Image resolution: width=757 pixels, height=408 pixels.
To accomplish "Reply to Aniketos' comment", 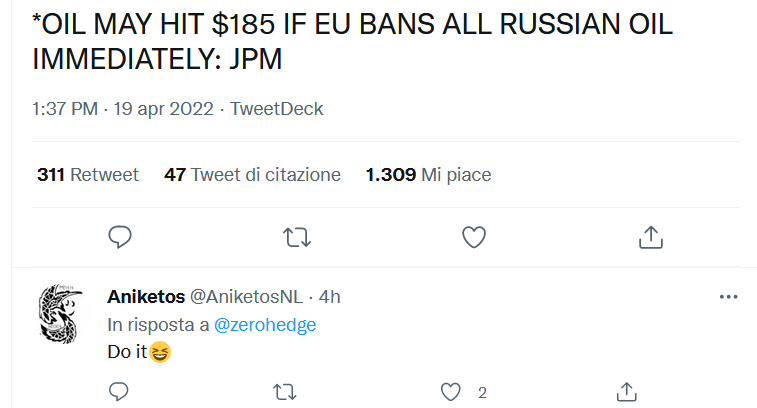I will tap(118, 392).
